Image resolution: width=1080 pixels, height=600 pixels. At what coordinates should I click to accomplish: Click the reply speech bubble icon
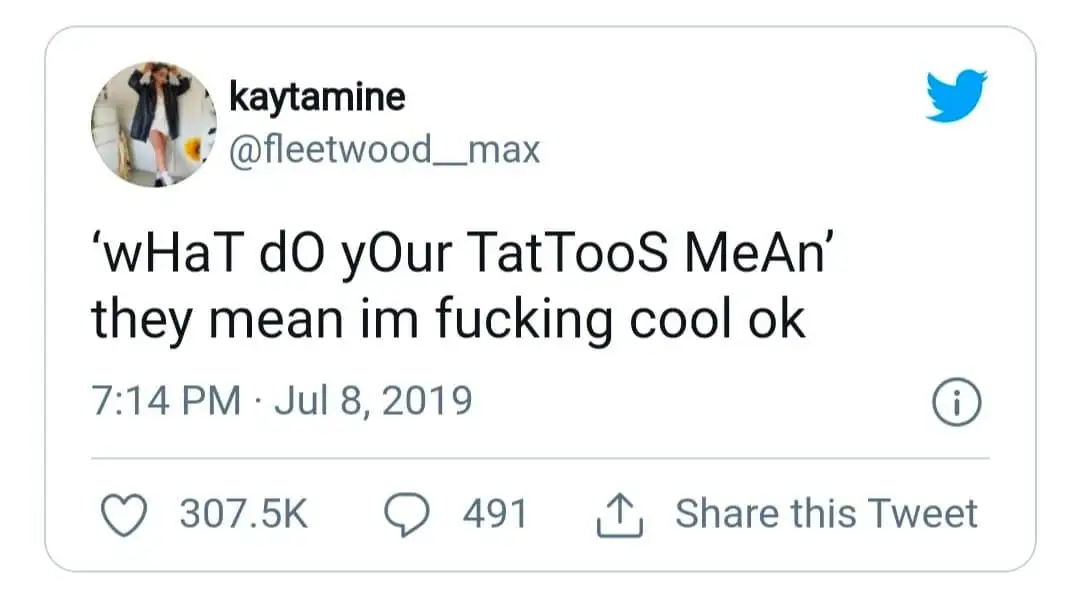coord(408,514)
